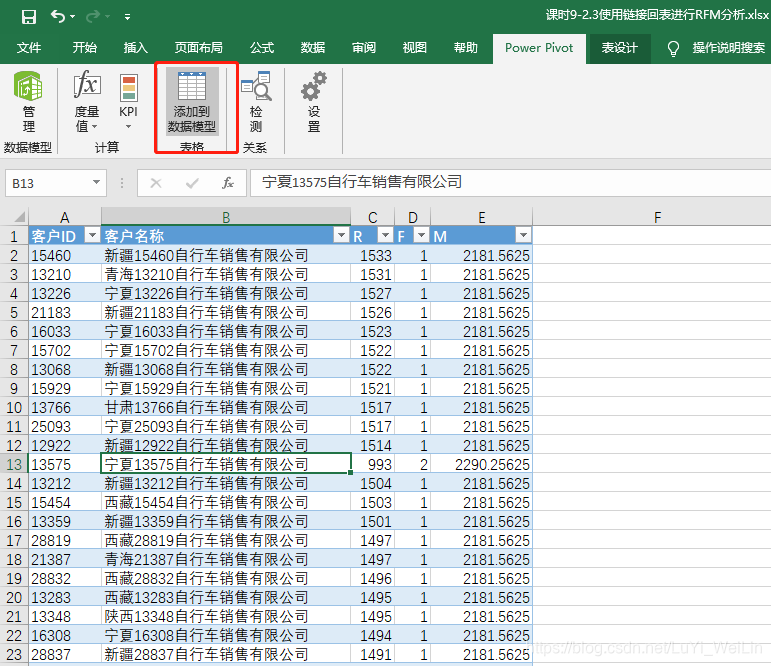Image resolution: width=771 pixels, height=666 pixels.
Task: Click the lightbulb Tell Me icon
Action: pyautogui.click(x=673, y=49)
